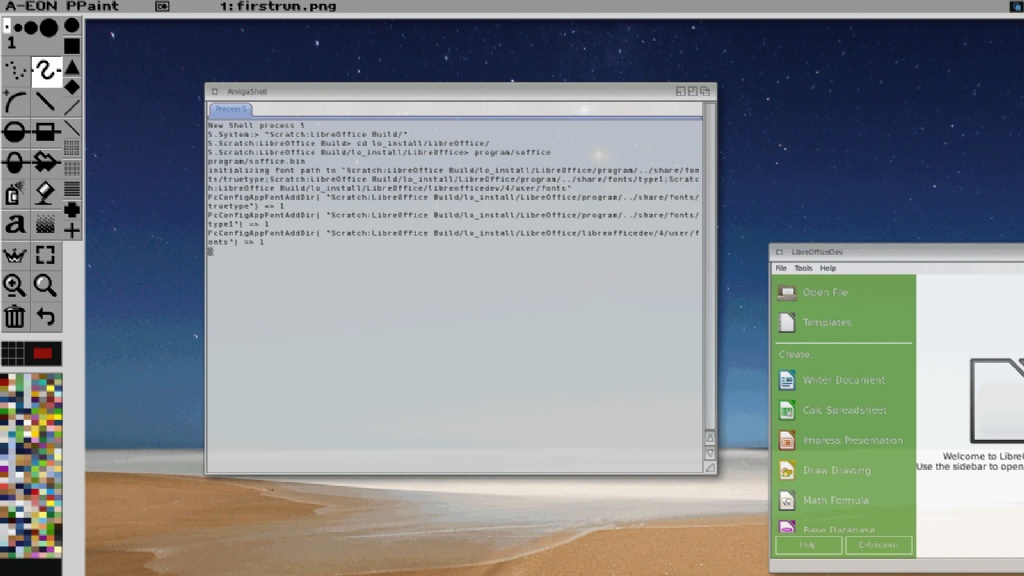Image resolution: width=1024 pixels, height=576 pixels.
Task: Clear the picture with the trash icon
Action: 15,317
